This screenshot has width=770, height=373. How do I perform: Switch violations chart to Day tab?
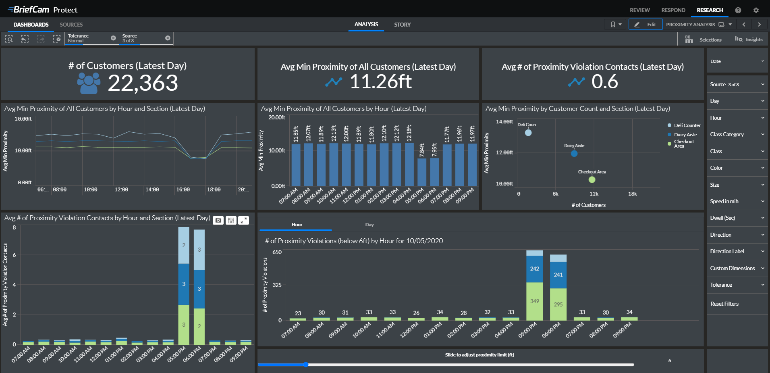point(369,224)
